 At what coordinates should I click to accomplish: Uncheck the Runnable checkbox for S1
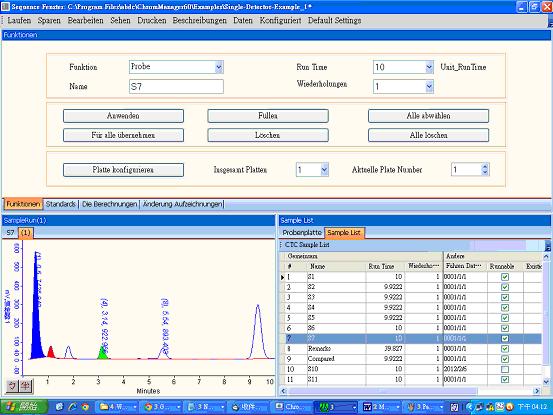pos(505,277)
